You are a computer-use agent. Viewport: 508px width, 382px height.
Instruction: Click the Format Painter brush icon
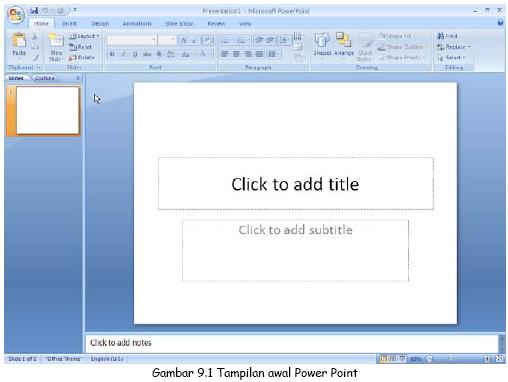(36, 58)
